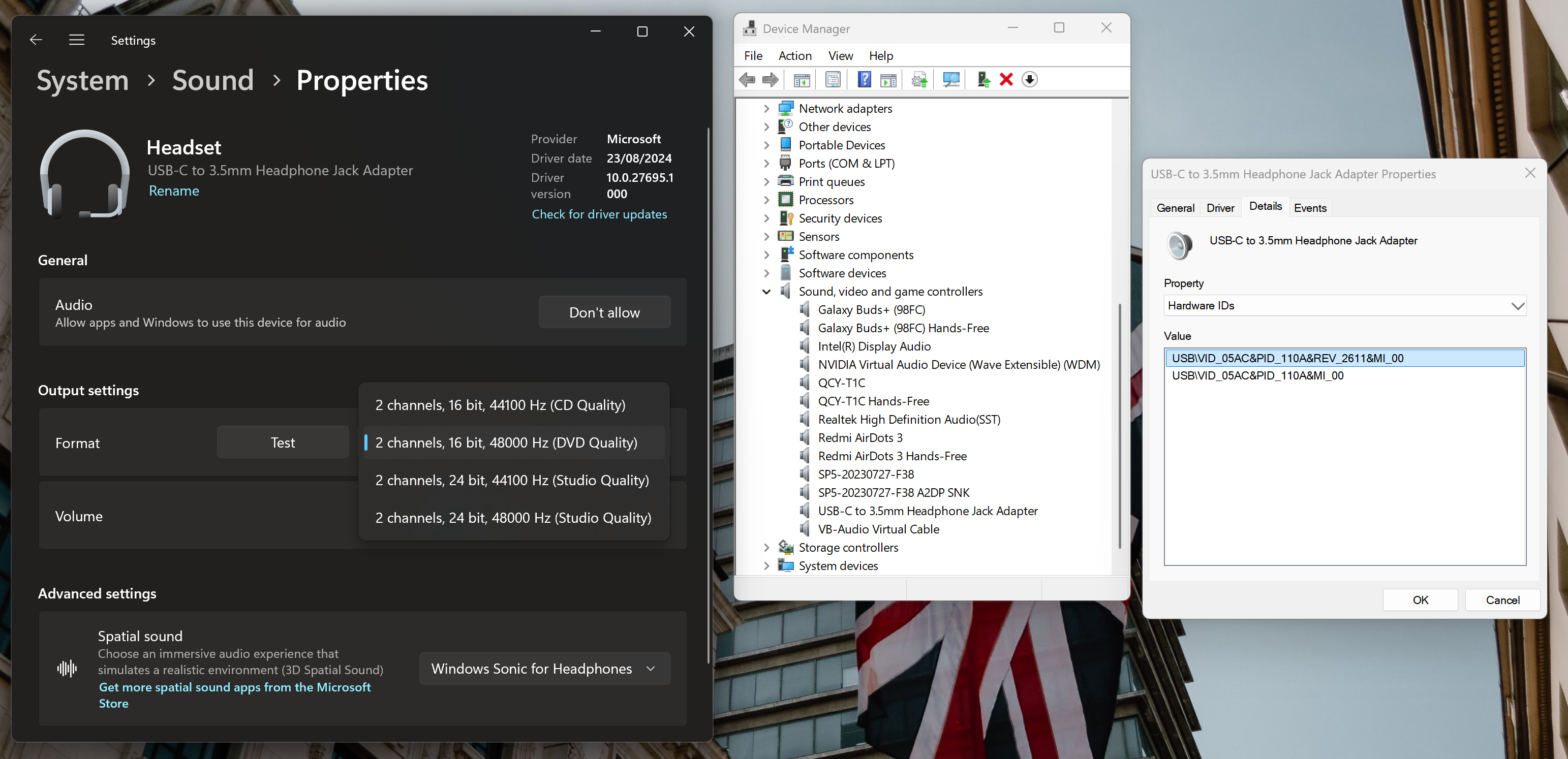Click Show/Hide Console Tree toolbar icon
Viewport: 1568px width, 759px height.
(x=802, y=80)
